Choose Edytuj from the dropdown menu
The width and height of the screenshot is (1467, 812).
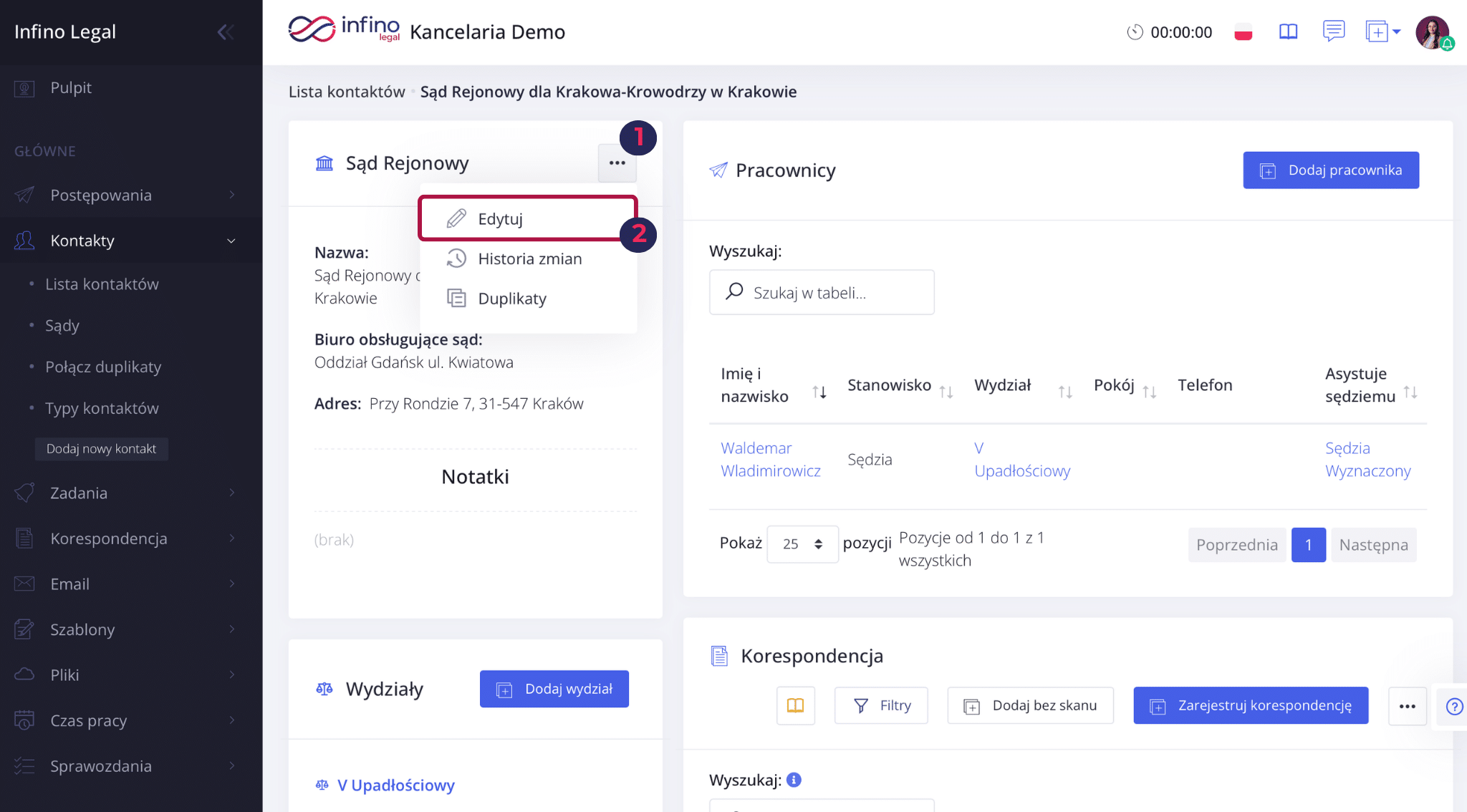[528, 218]
